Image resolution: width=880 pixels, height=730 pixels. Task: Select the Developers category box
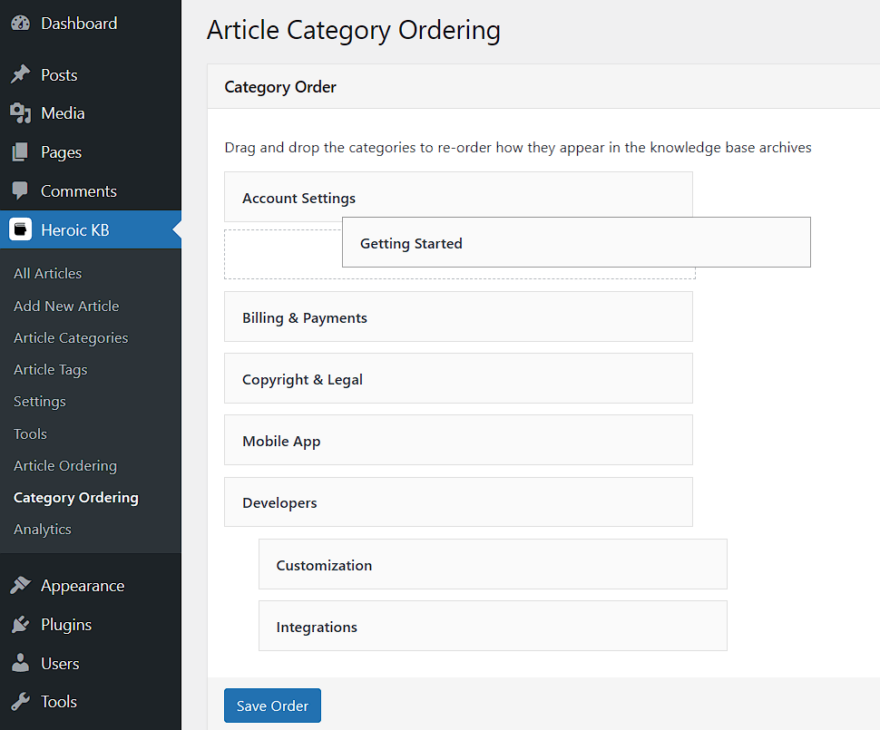(x=458, y=502)
